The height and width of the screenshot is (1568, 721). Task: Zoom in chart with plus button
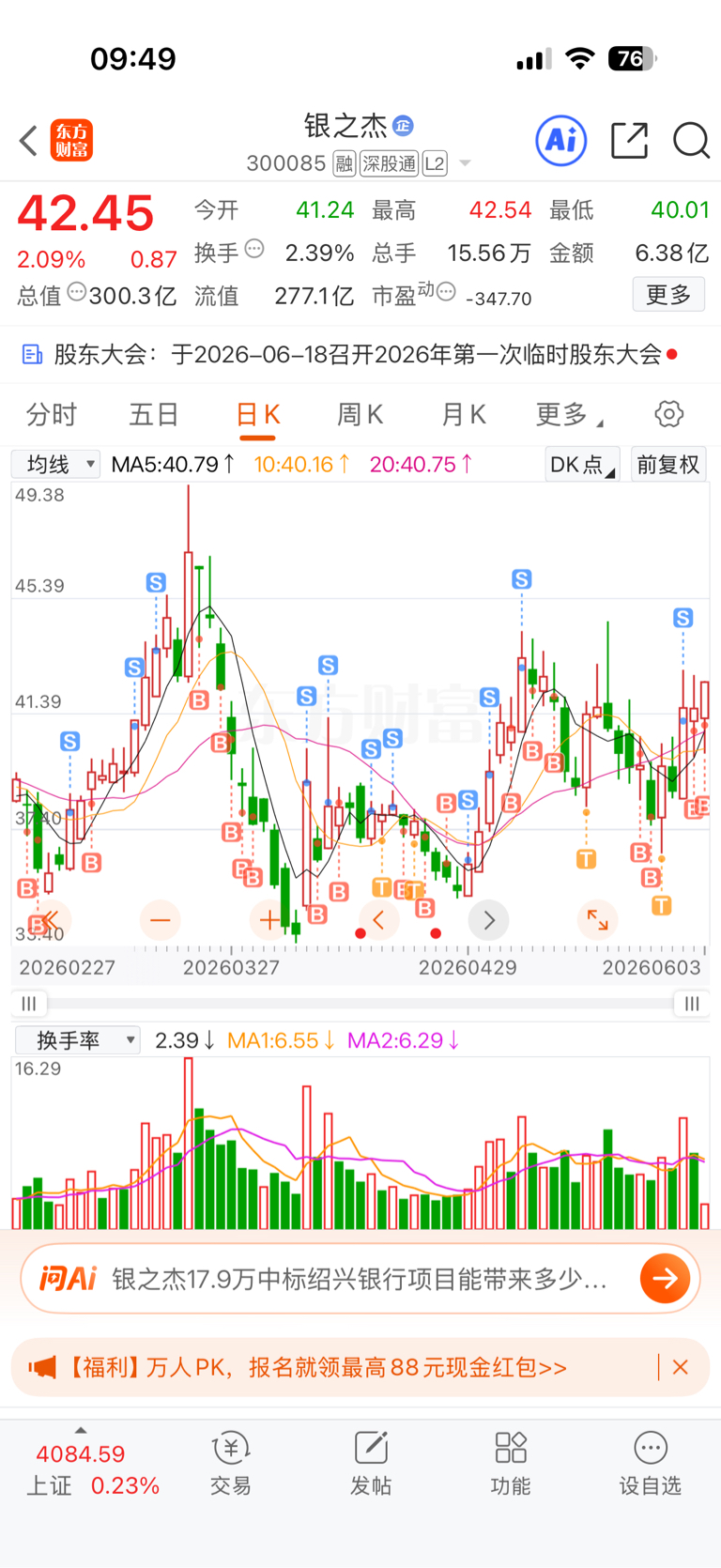click(269, 920)
